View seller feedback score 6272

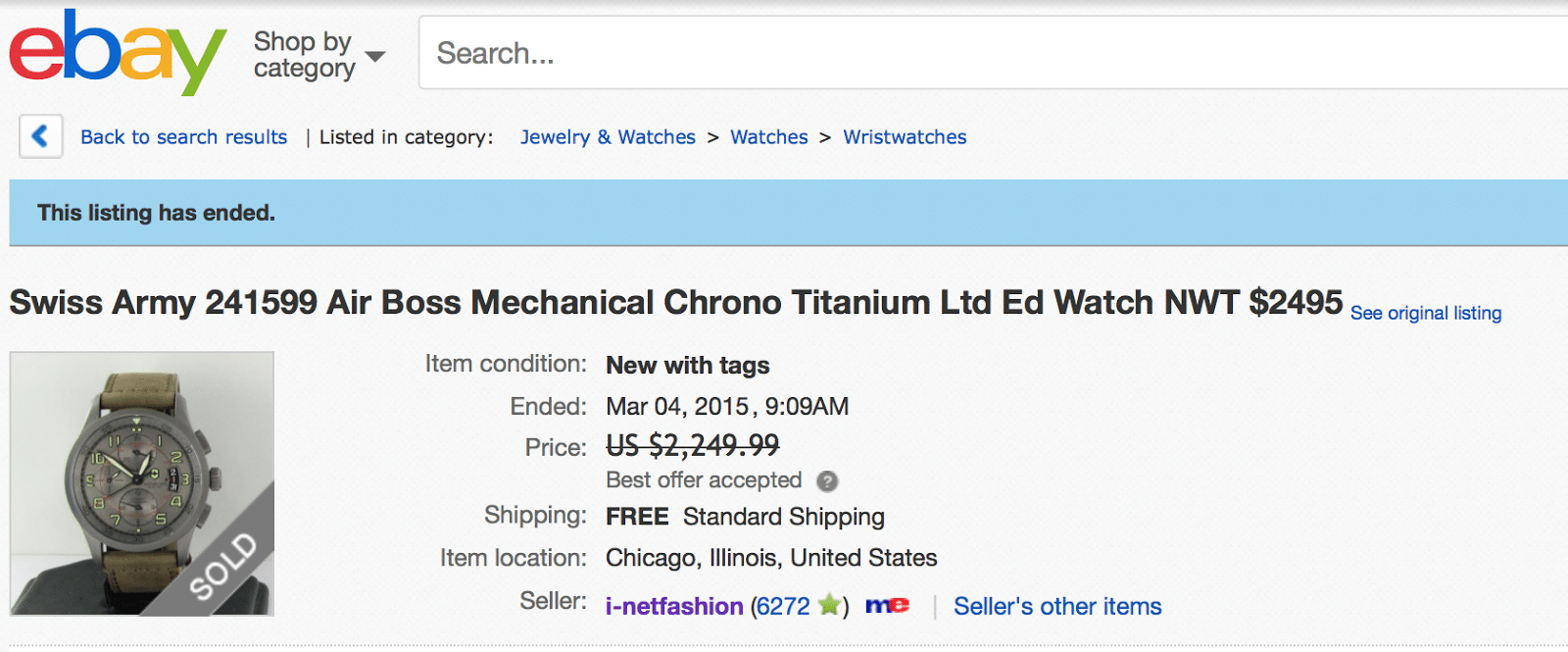click(783, 607)
